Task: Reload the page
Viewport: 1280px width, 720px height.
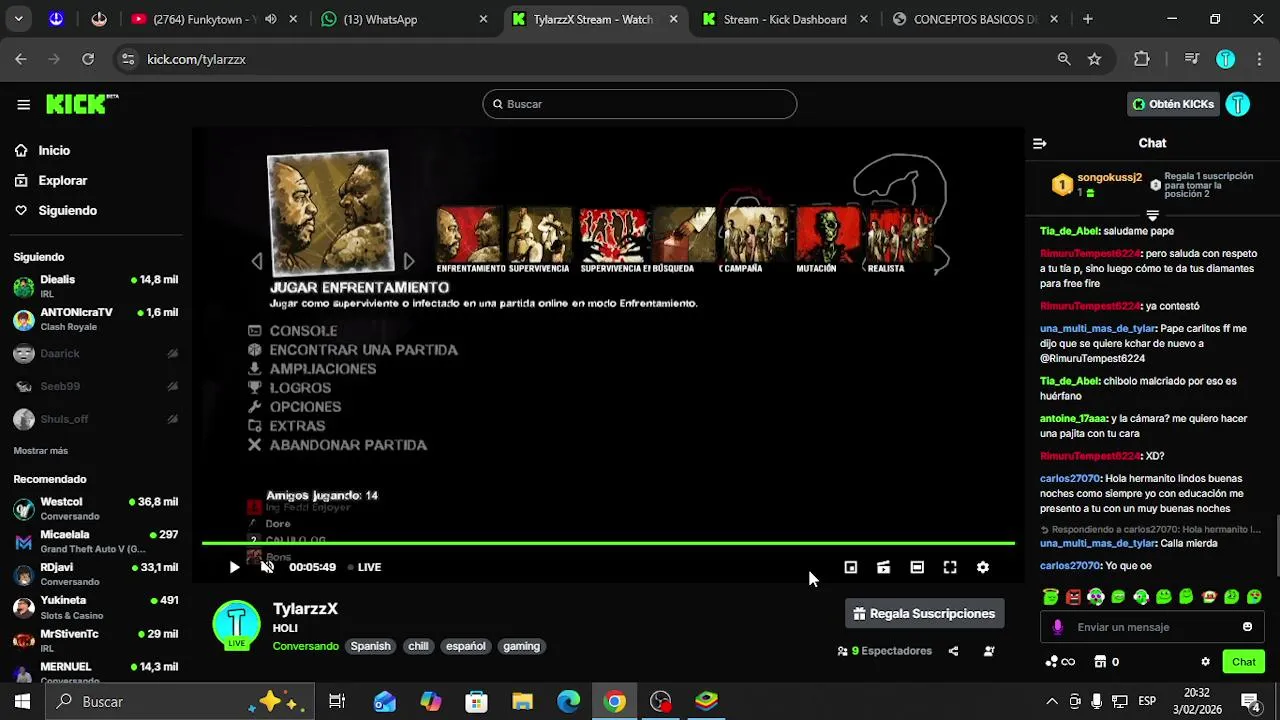Action: click(88, 59)
